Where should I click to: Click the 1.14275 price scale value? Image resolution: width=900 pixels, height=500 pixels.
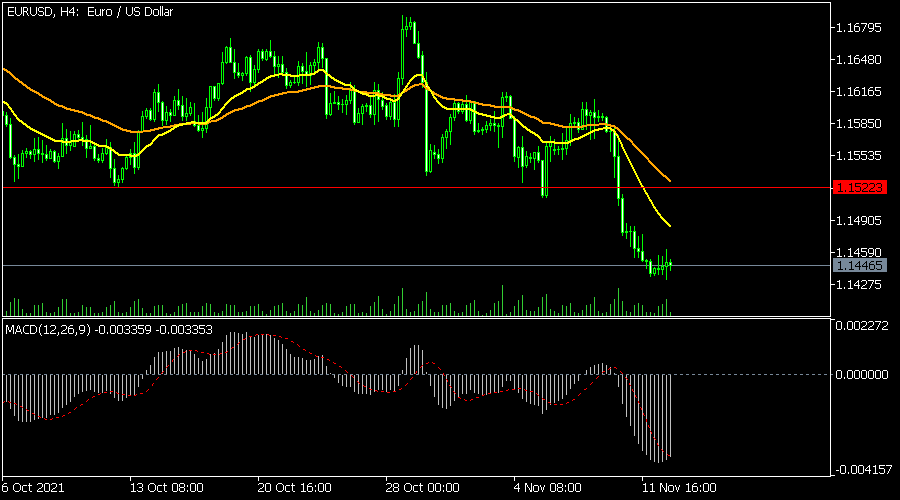coord(859,285)
